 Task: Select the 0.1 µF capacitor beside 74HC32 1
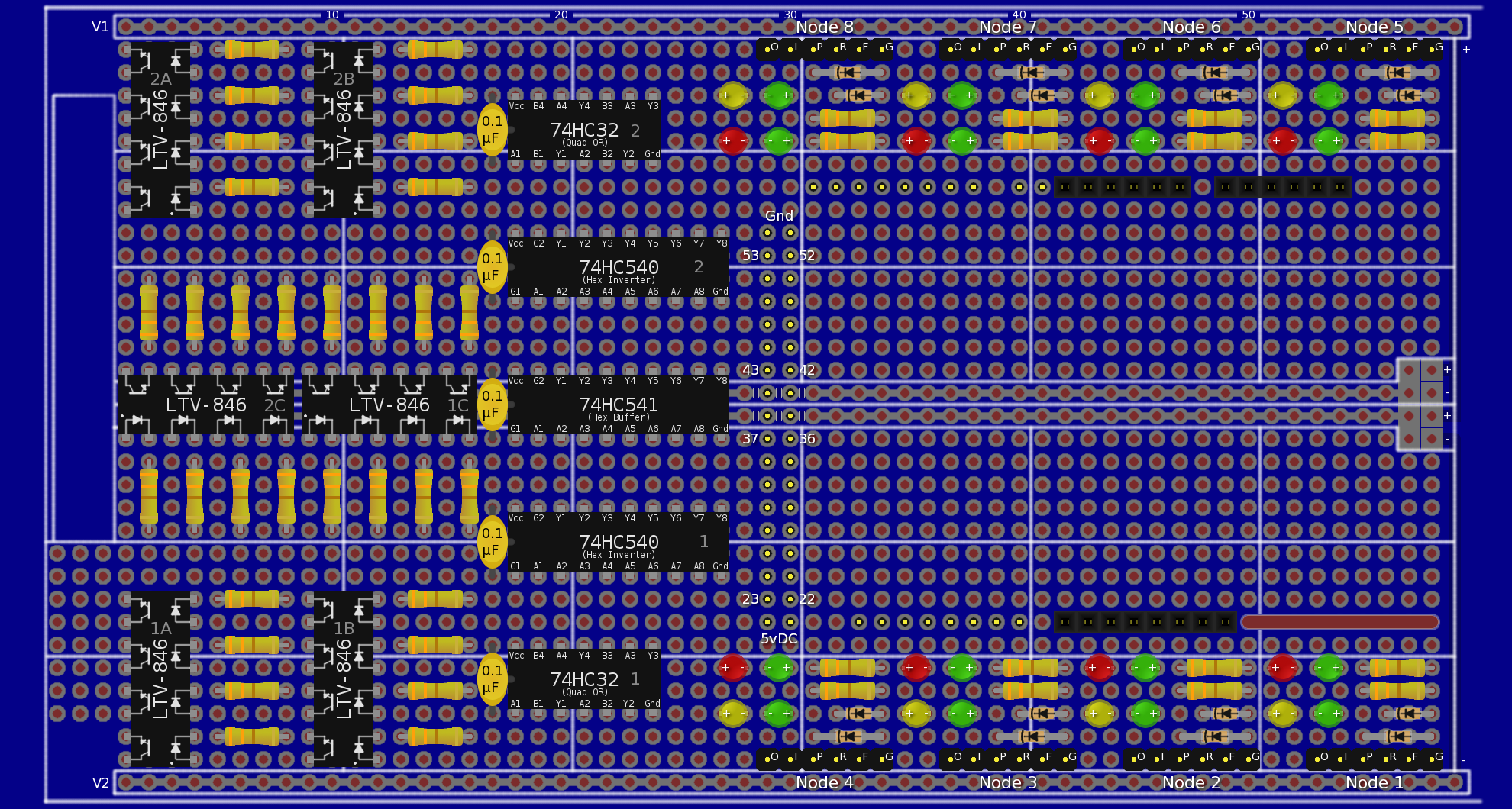493,679
